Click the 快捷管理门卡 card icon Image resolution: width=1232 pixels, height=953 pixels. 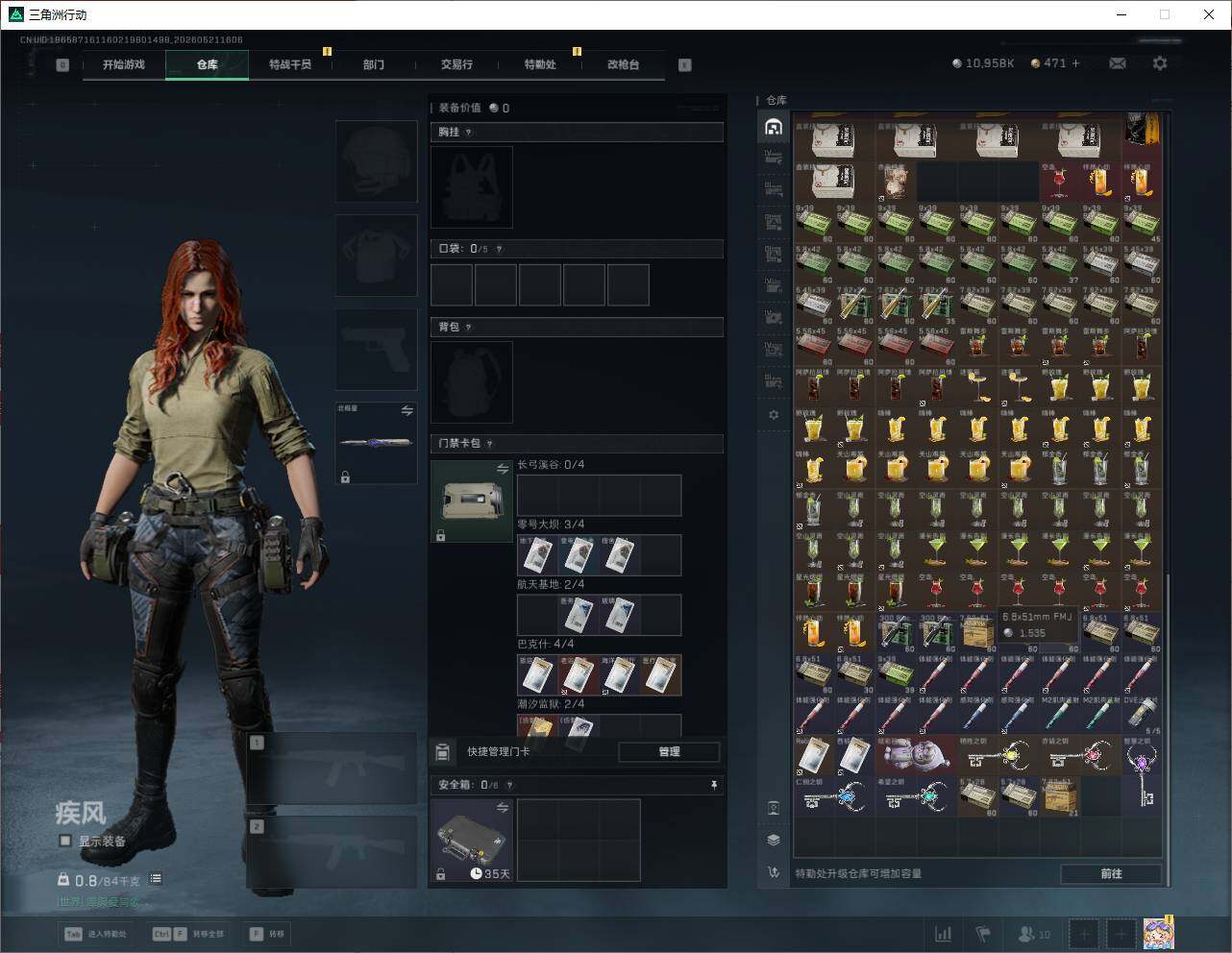tap(443, 752)
